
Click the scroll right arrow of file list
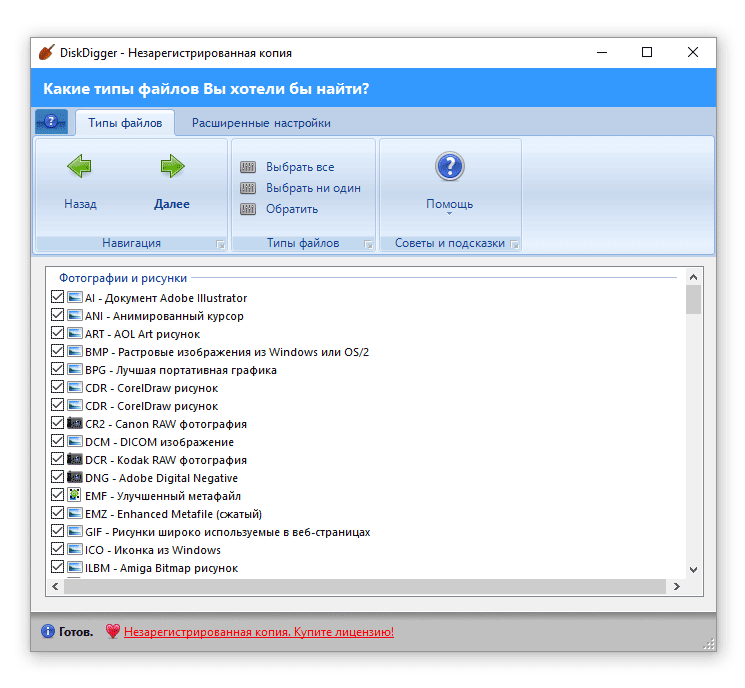(677, 586)
